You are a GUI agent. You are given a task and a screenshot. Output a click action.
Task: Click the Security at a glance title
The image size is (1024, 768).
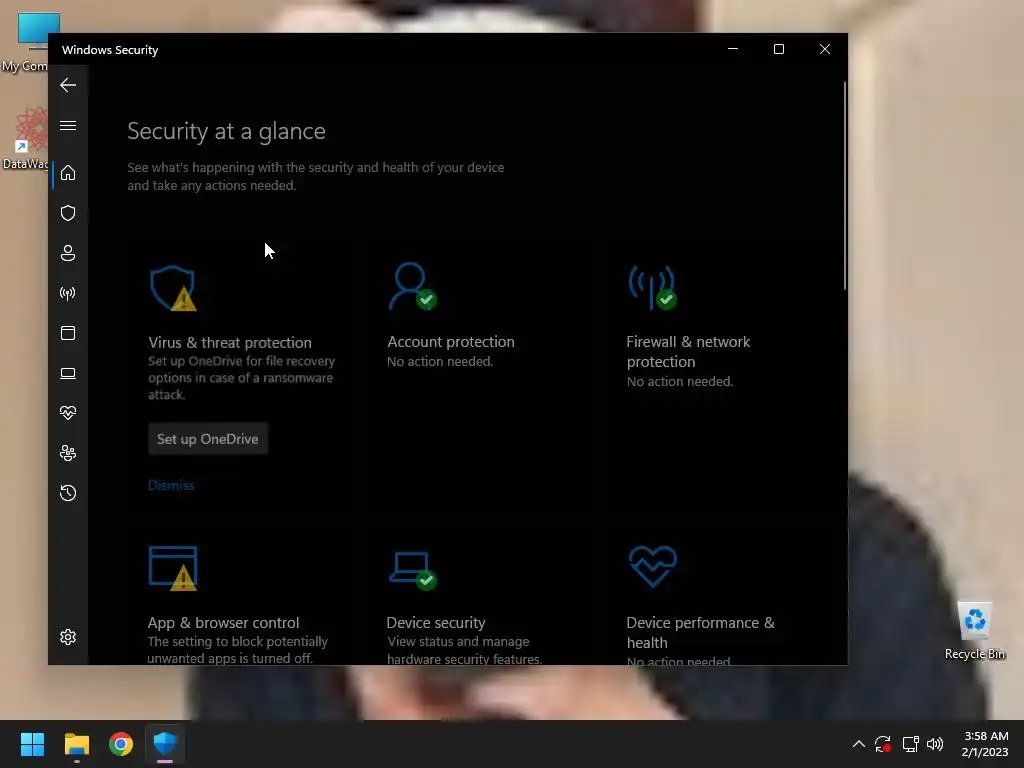click(x=227, y=131)
